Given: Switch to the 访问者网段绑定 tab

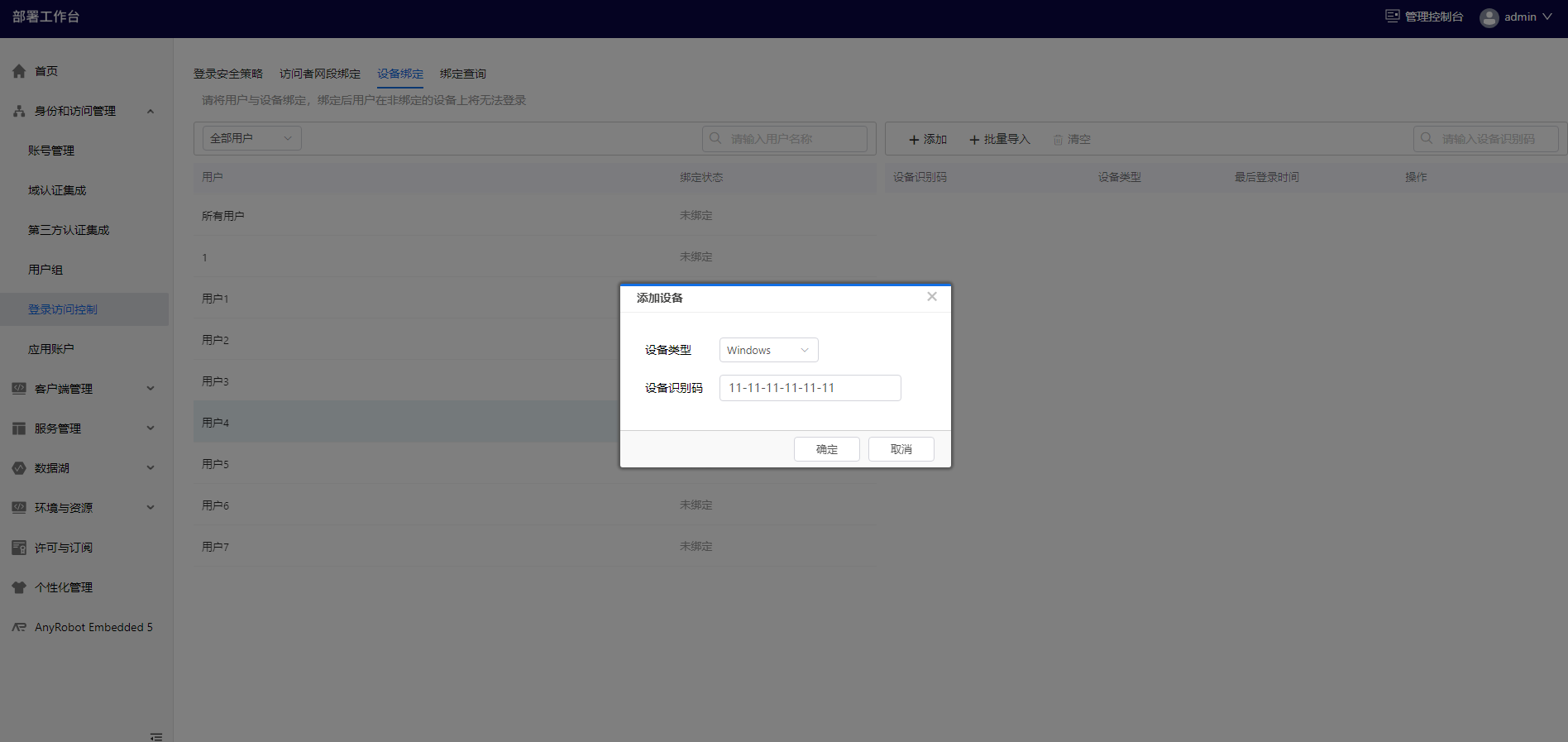Looking at the screenshot, I should pos(320,74).
